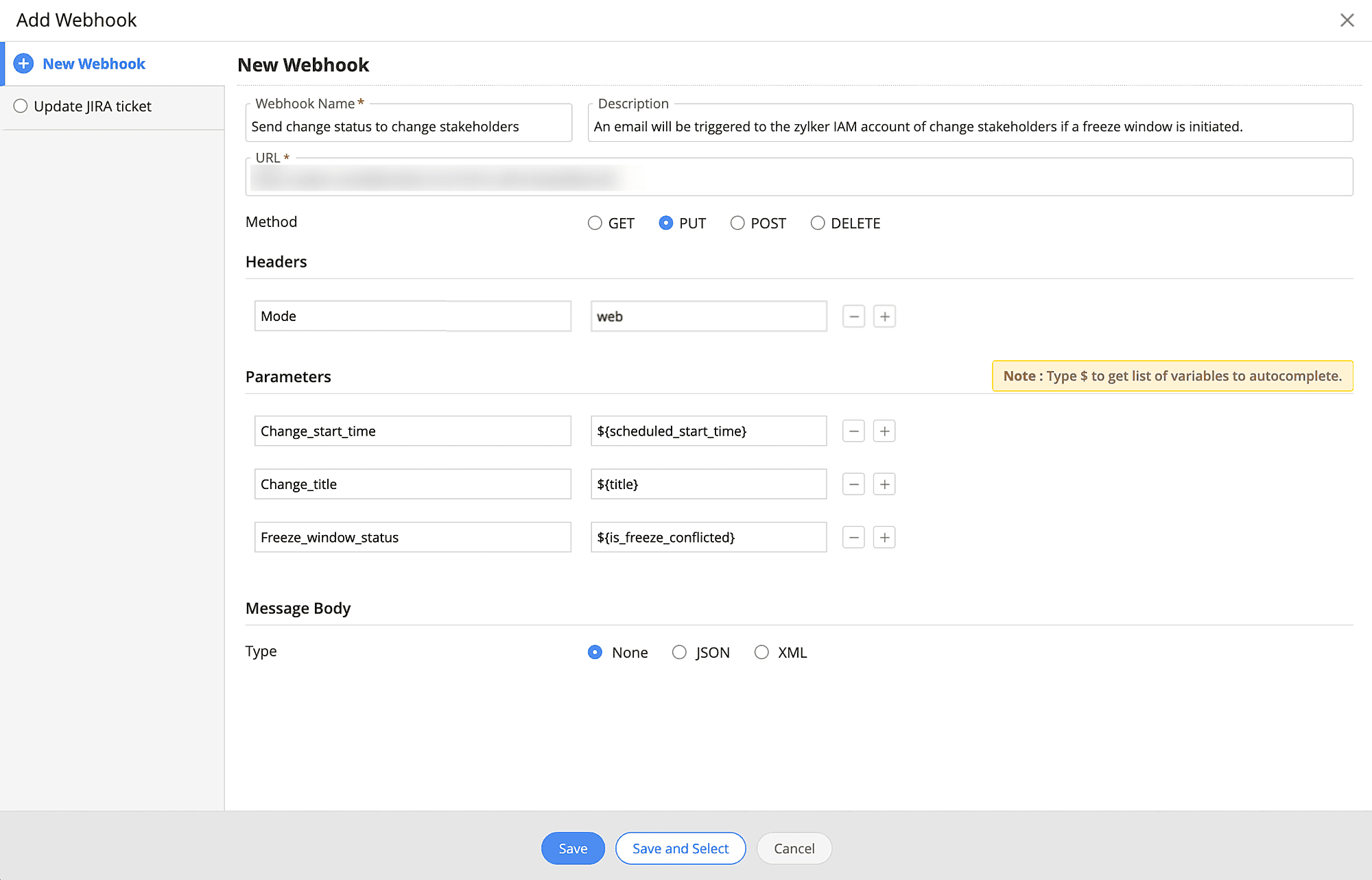
Task: Select the Update JIRA ticket webhook
Action: pyautogui.click(x=21, y=106)
